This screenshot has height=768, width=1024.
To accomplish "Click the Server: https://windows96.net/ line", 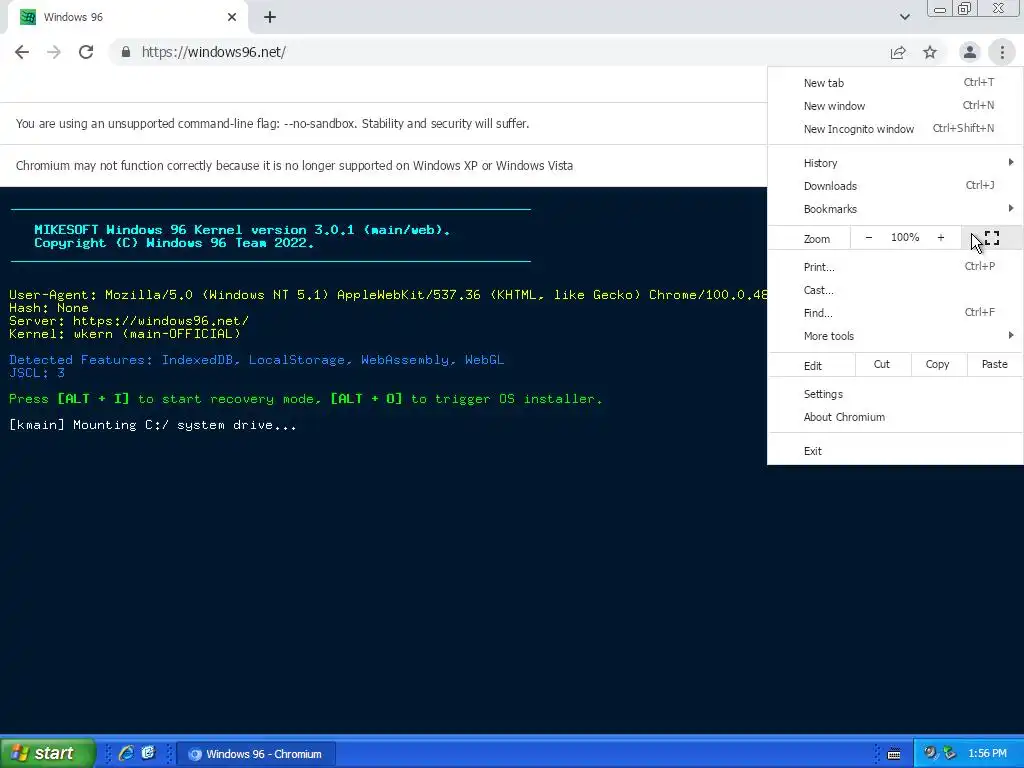I will pos(129,321).
